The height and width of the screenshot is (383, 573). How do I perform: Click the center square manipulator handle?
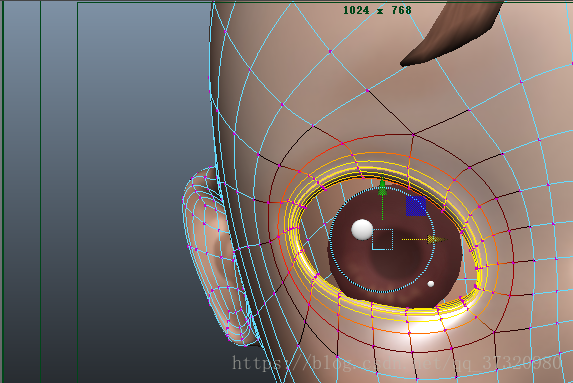tap(383, 240)
